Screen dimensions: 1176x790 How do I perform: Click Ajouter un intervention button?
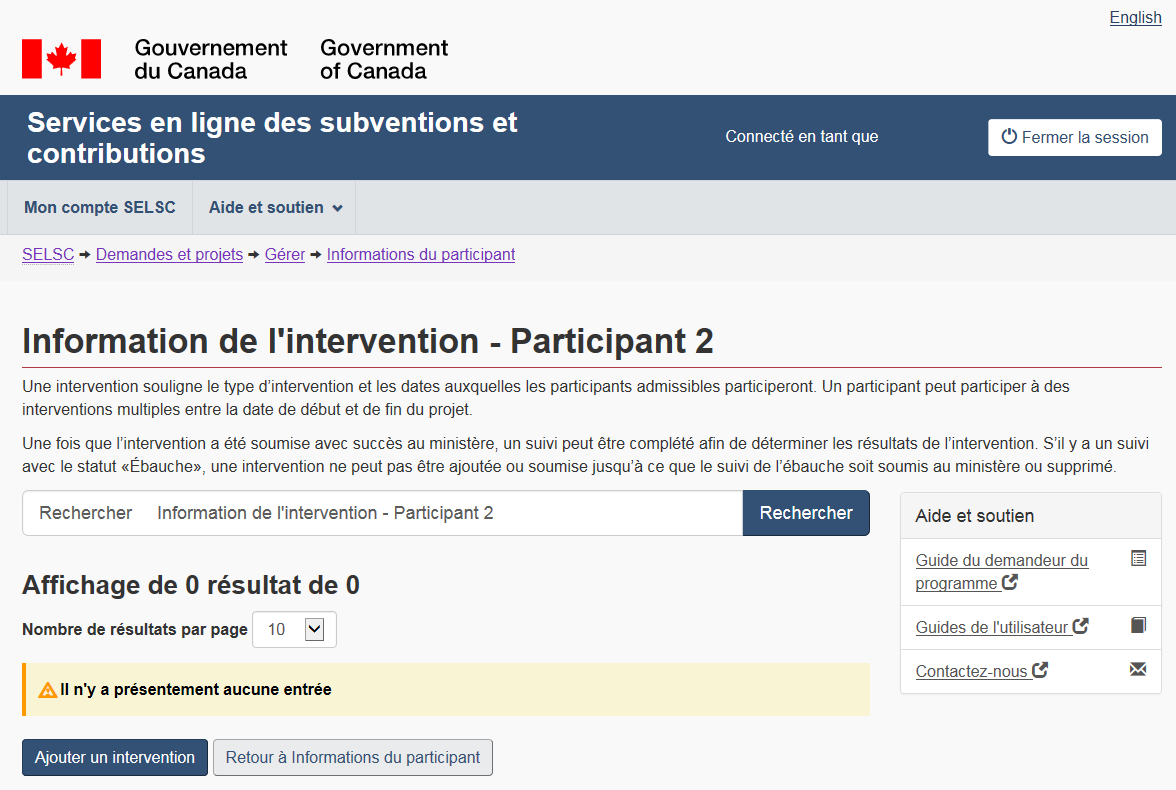(x=115, y=758)
